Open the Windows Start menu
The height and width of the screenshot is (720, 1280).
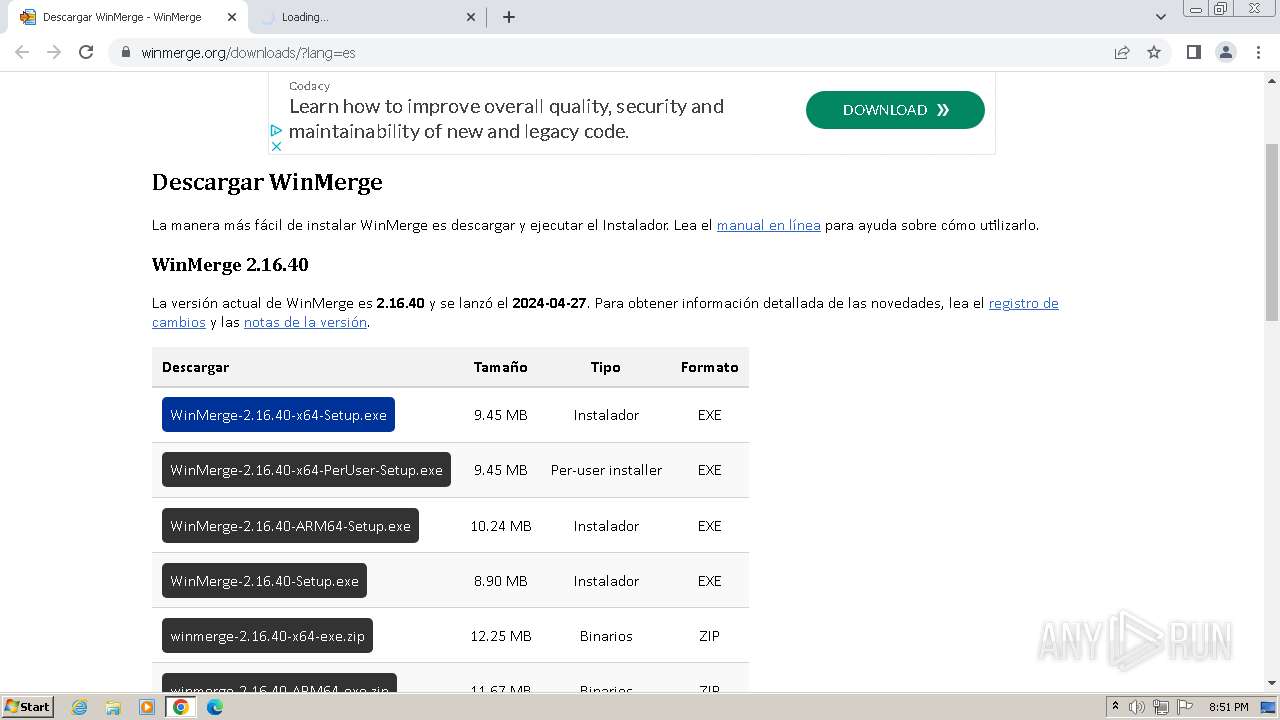click(28, 707)
